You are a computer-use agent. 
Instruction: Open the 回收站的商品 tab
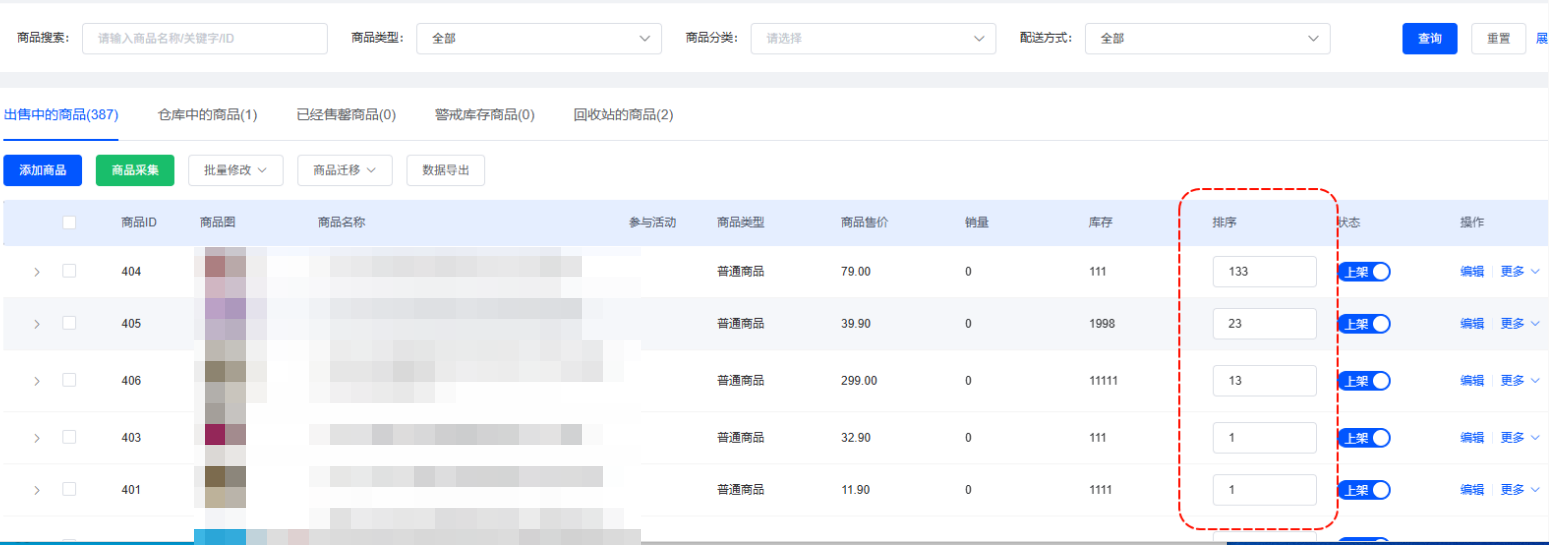623,115
